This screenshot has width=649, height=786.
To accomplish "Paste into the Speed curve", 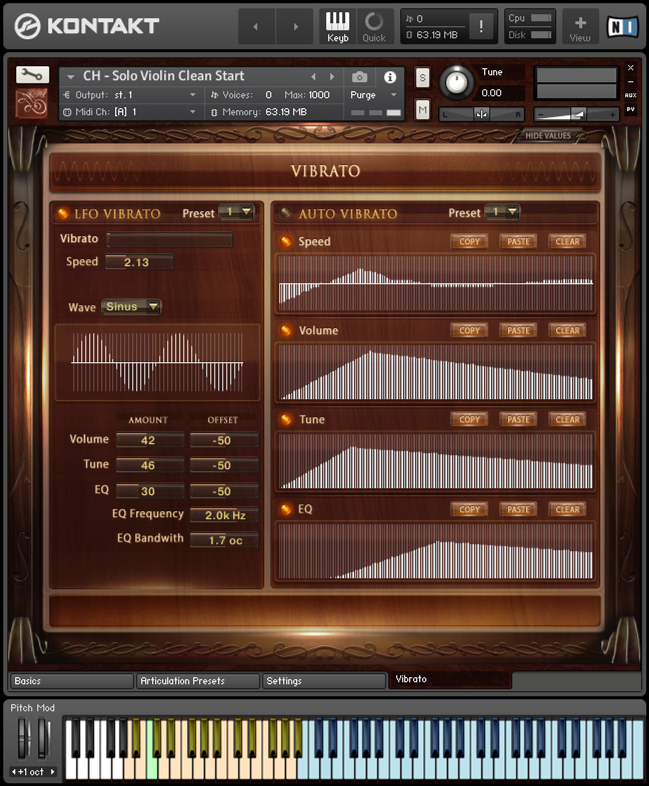I will tap(518, 242).
